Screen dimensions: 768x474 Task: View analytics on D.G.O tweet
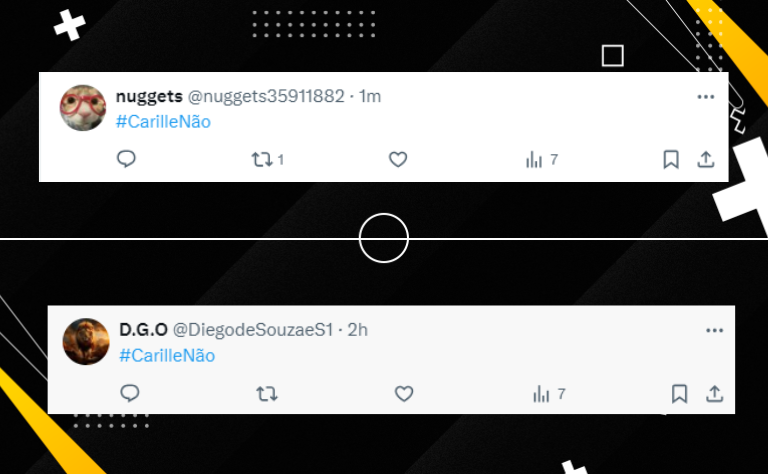pyautogui.click(x=549, y=394)
